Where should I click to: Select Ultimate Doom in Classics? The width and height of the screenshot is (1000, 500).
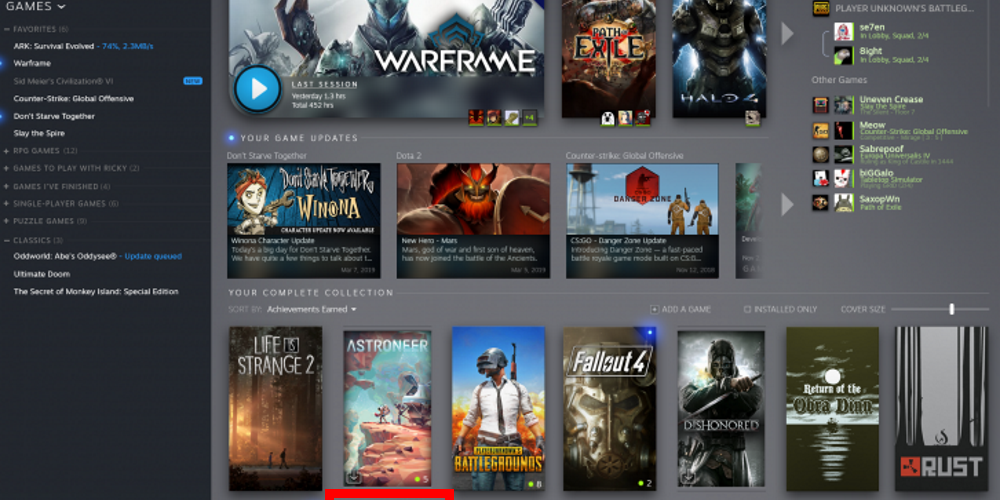click(x=42, y=274)
